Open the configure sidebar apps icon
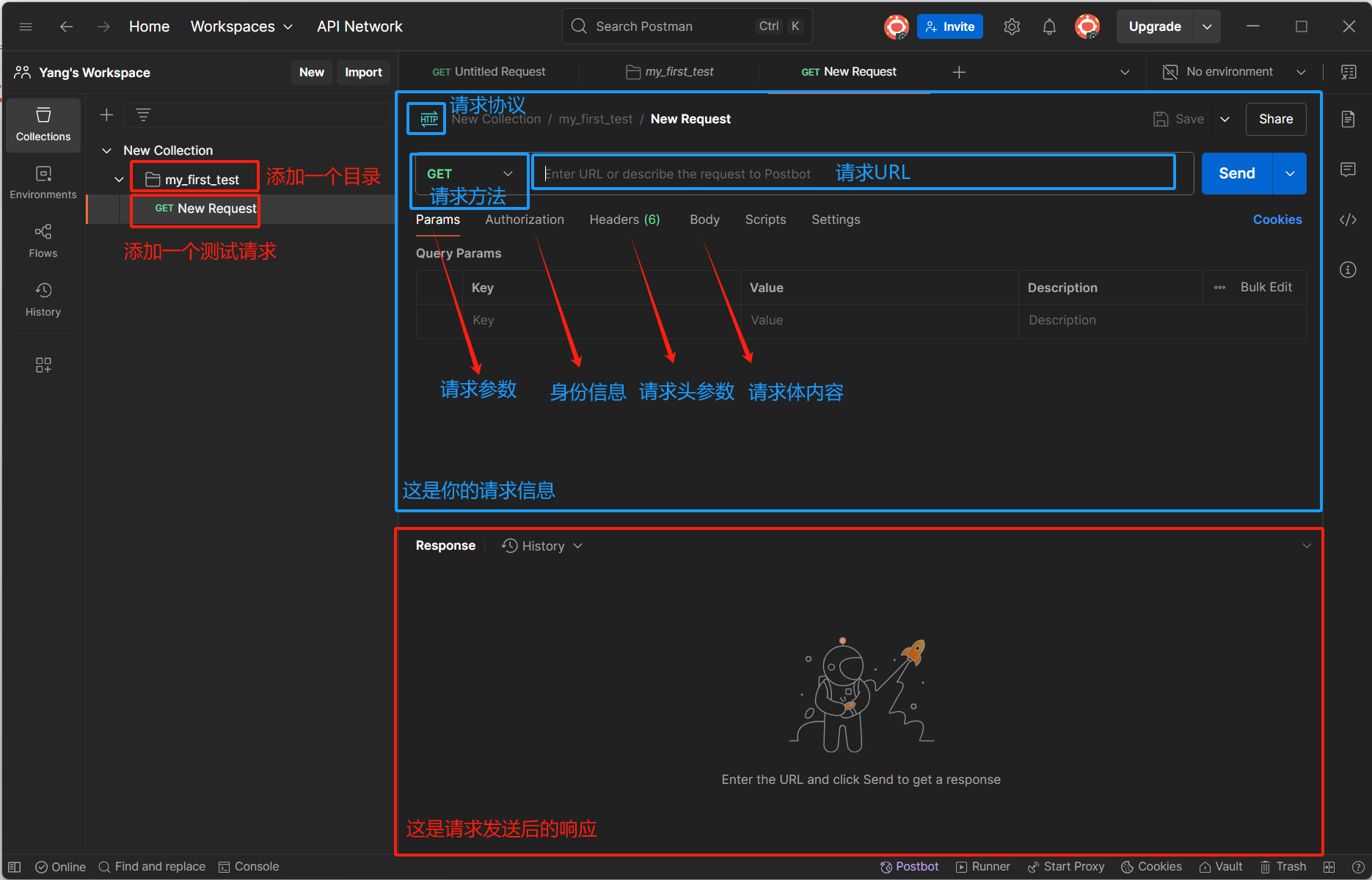 coord(43,365)
